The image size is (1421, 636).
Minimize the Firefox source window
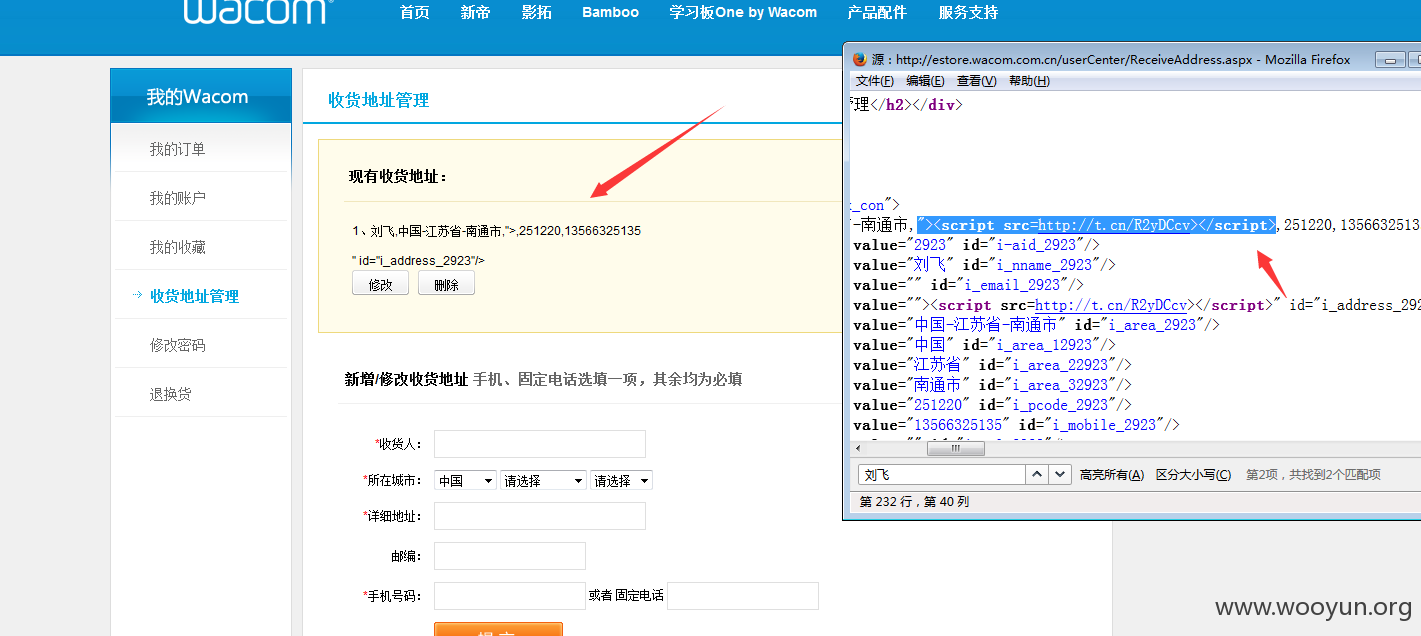point(1389,60)
